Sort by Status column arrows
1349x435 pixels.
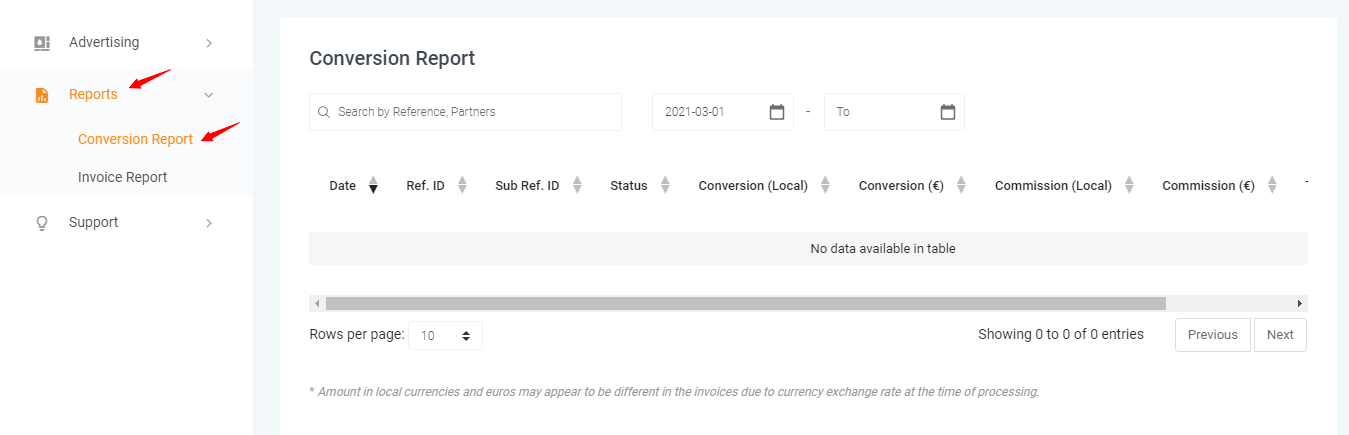(665, 185)
